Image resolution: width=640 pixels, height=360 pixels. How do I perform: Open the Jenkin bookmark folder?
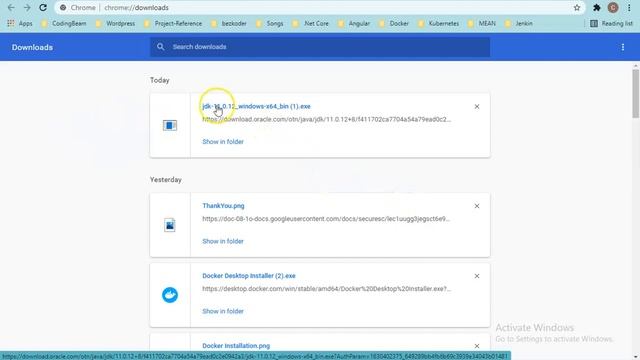pyautogui.click(x=518, y=24)
